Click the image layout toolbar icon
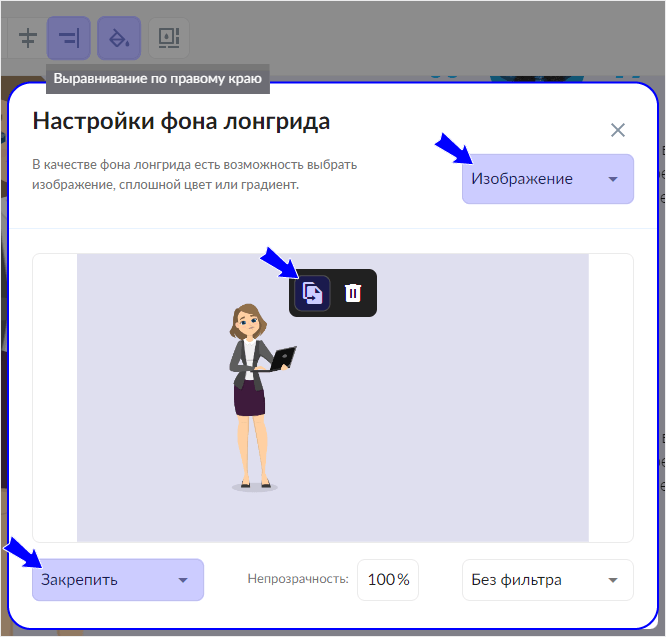 click(x=169, y=38)
